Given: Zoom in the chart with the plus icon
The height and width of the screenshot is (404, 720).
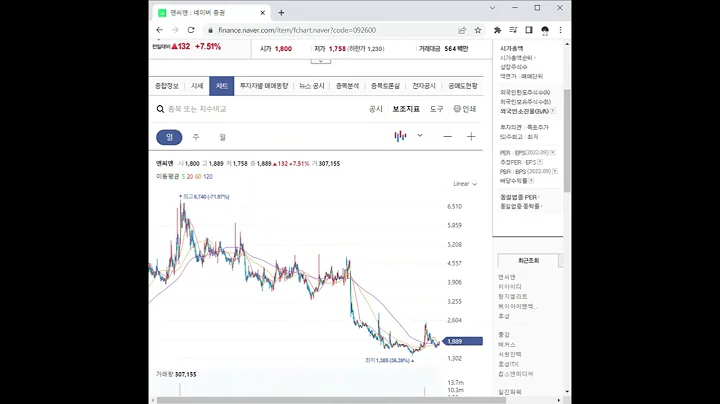Looking at the screenshot, I should click(471, 136).
